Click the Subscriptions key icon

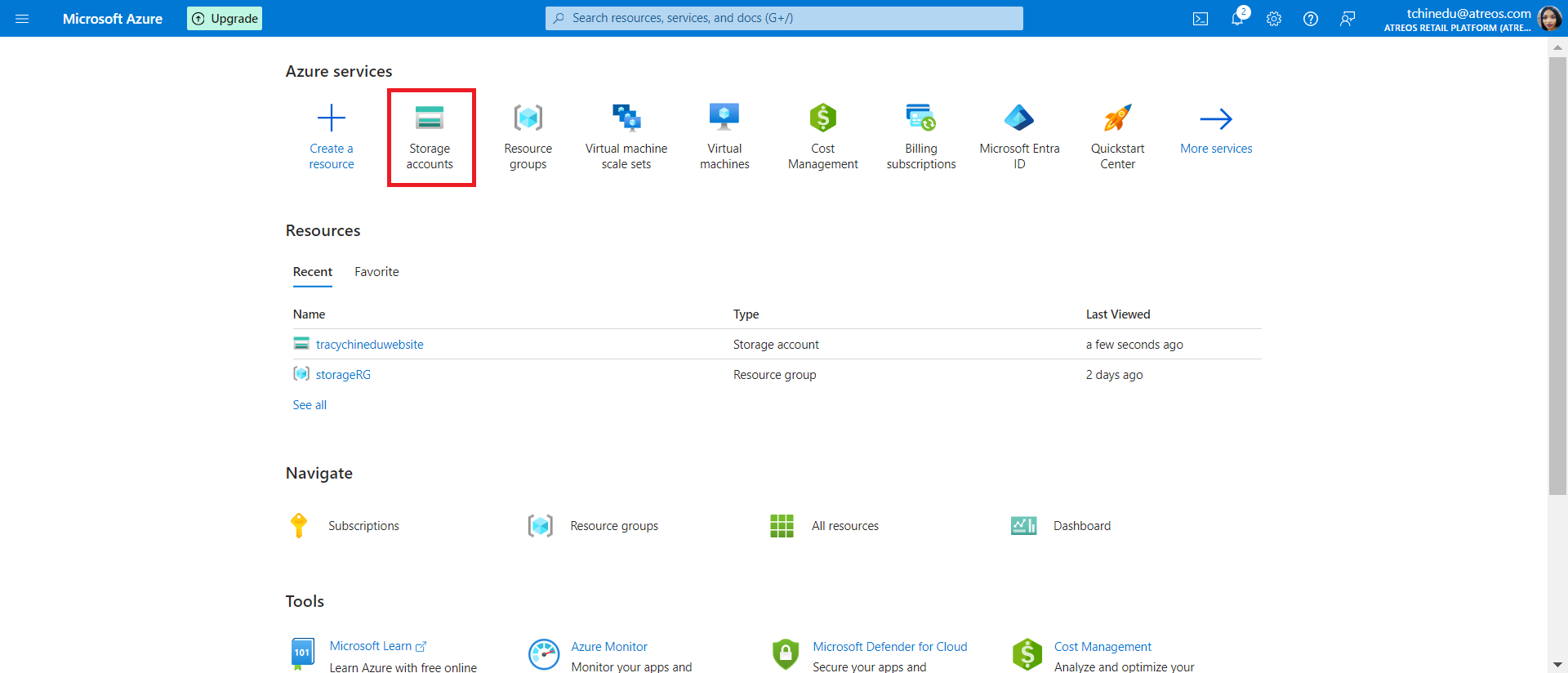tap(299, 525)
